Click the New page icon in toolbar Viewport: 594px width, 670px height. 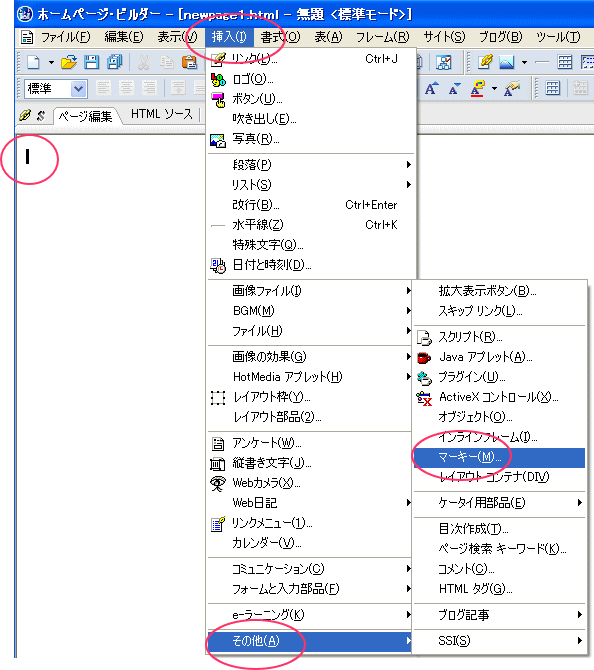tap(33, 62)
